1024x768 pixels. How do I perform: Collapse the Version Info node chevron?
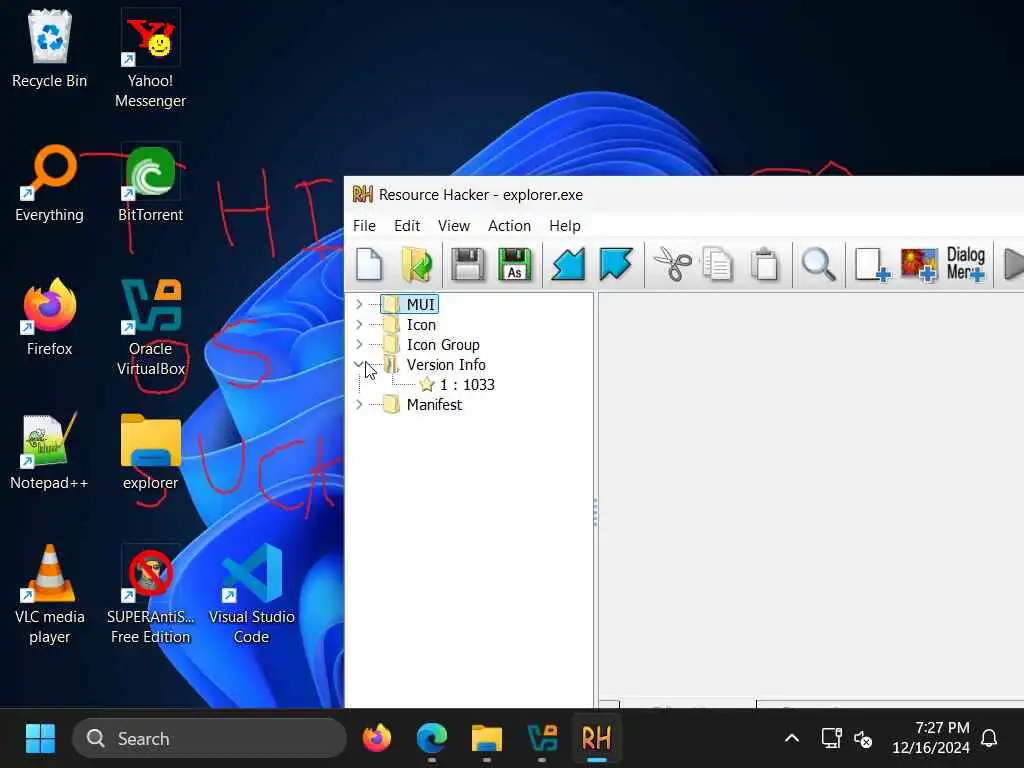click(359, 364)
